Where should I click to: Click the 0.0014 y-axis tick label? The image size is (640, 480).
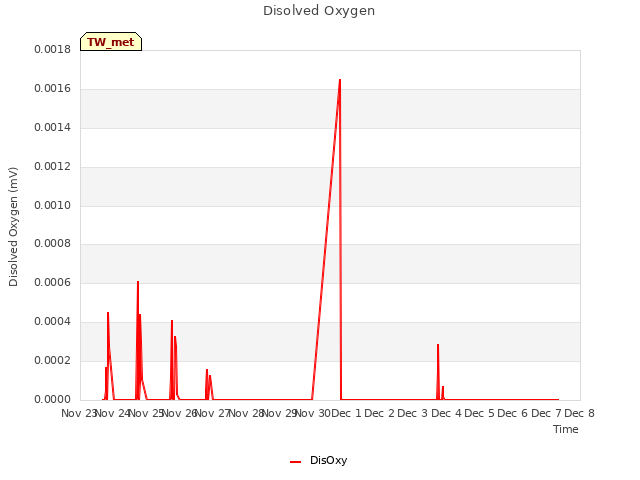(52, 127)
